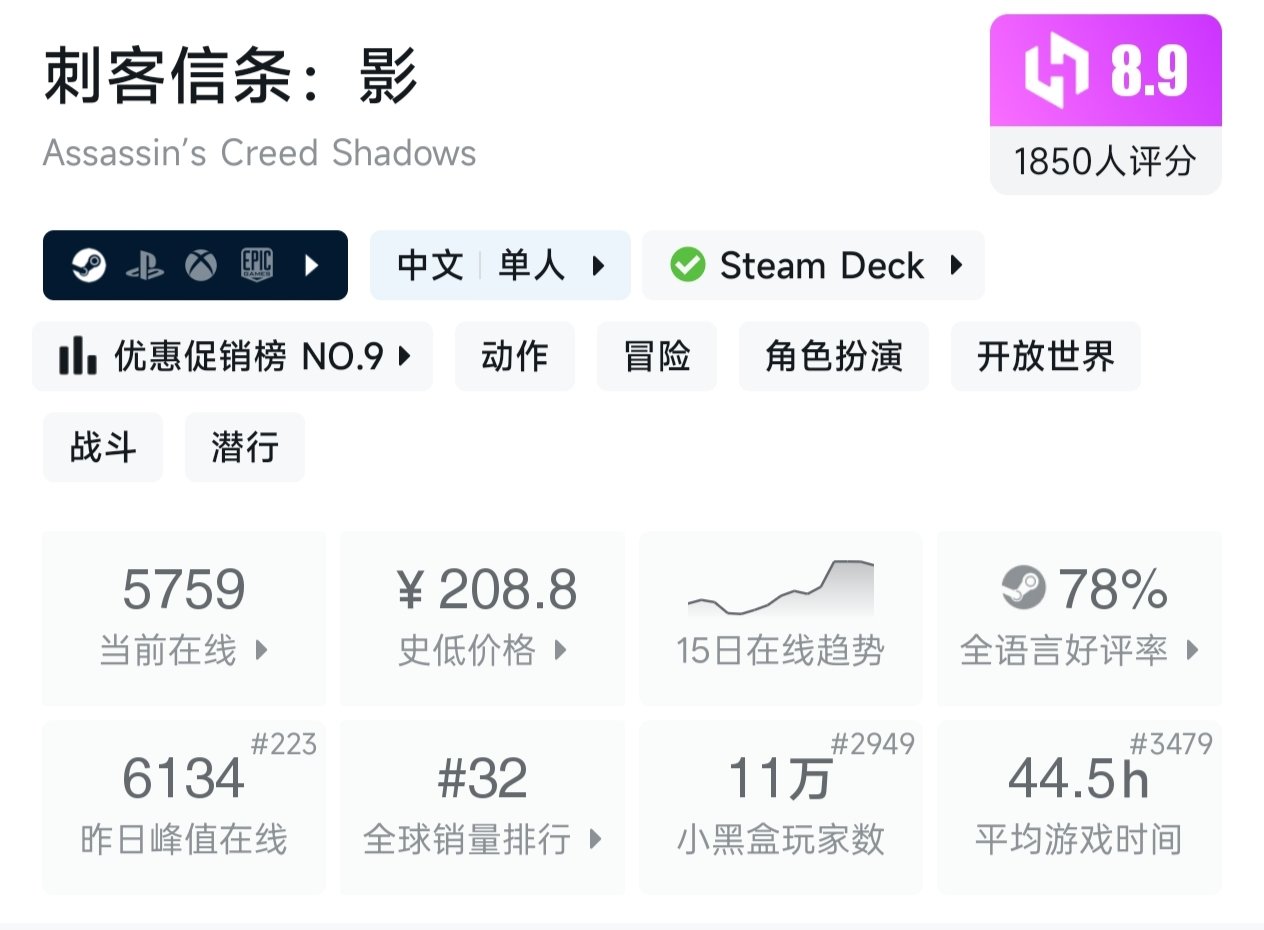This screenshot has height=930, width=1264.
Task: Open the 当前在线 5759 stat card
Action: click(x=184, y=618)
